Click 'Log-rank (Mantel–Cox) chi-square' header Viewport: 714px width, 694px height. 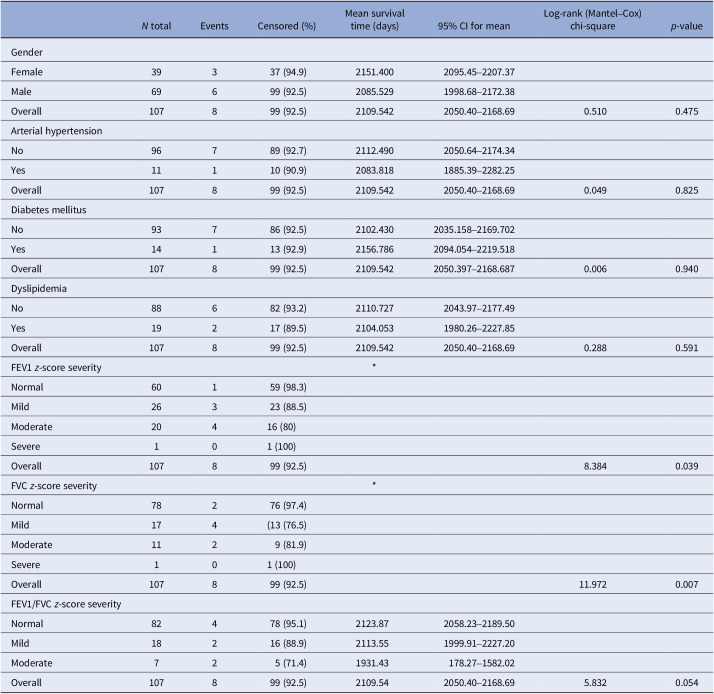point(592,20)
